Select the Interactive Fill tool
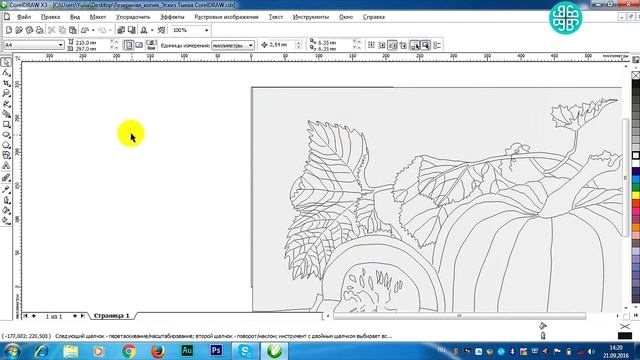The width and height of the screenshot is (640, 360). click(6, 220)
